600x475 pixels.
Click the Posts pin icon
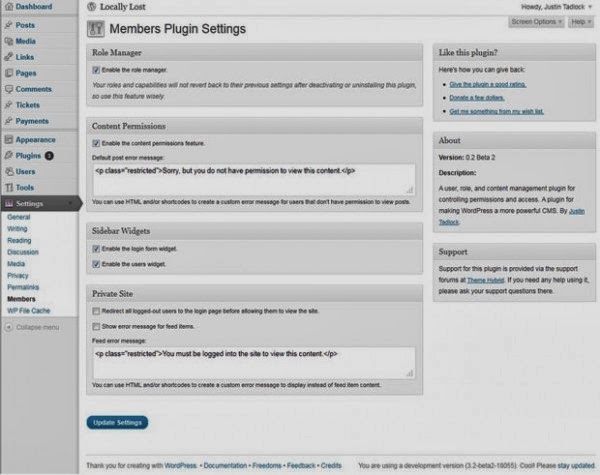(9, 25)
